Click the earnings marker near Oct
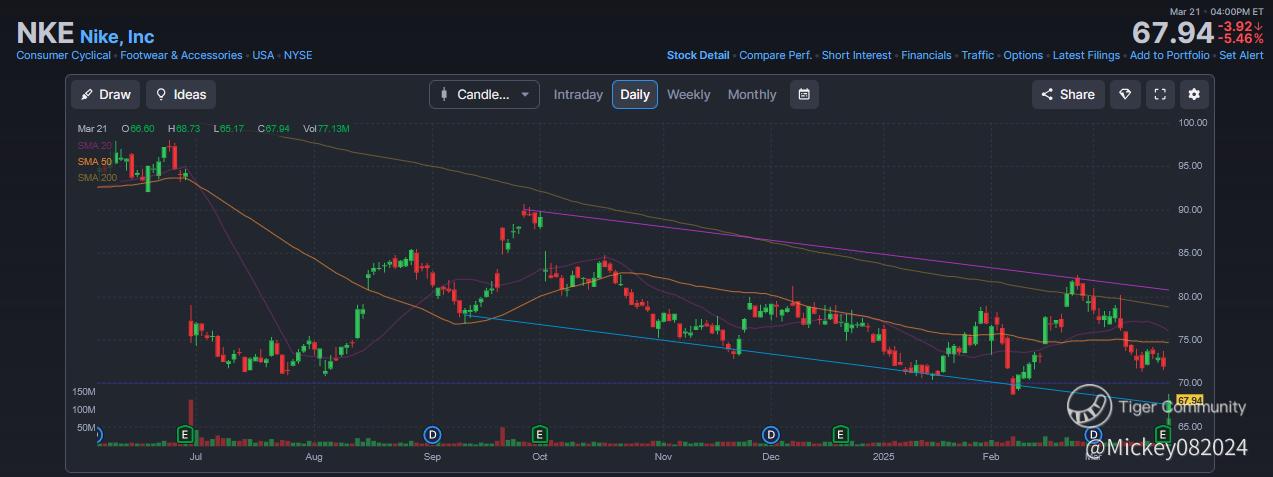1273x477 pixels. [539, 434]
